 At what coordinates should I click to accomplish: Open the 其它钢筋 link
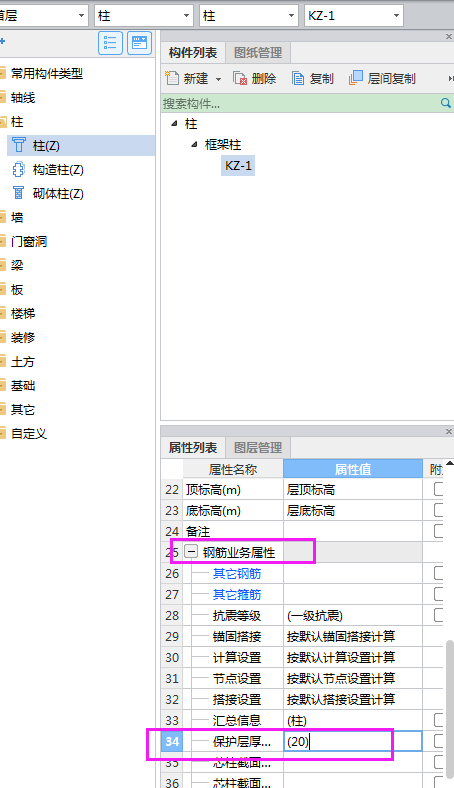click(237, 573)
